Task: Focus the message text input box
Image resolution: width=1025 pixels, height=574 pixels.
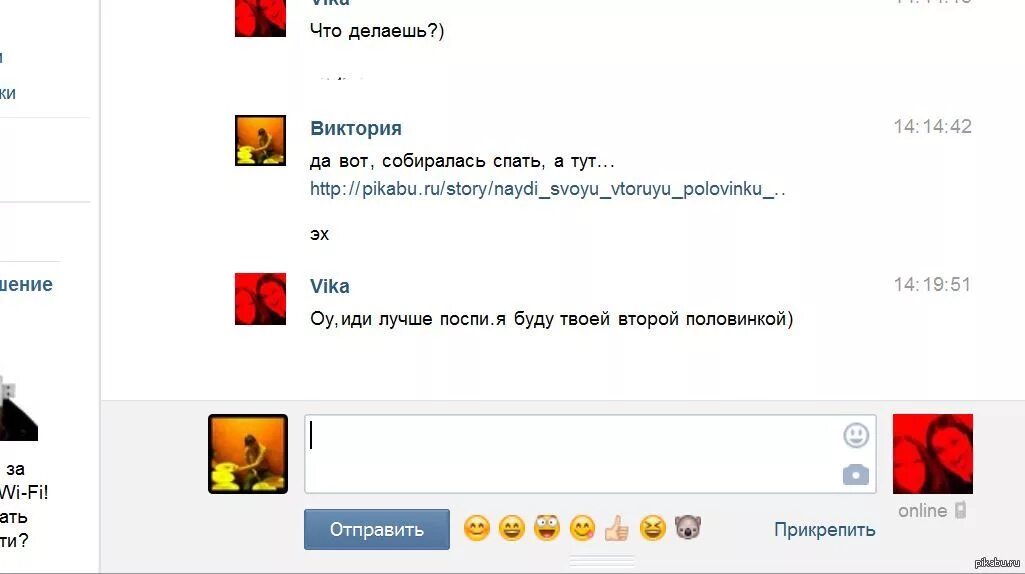Action: [590, 454]
